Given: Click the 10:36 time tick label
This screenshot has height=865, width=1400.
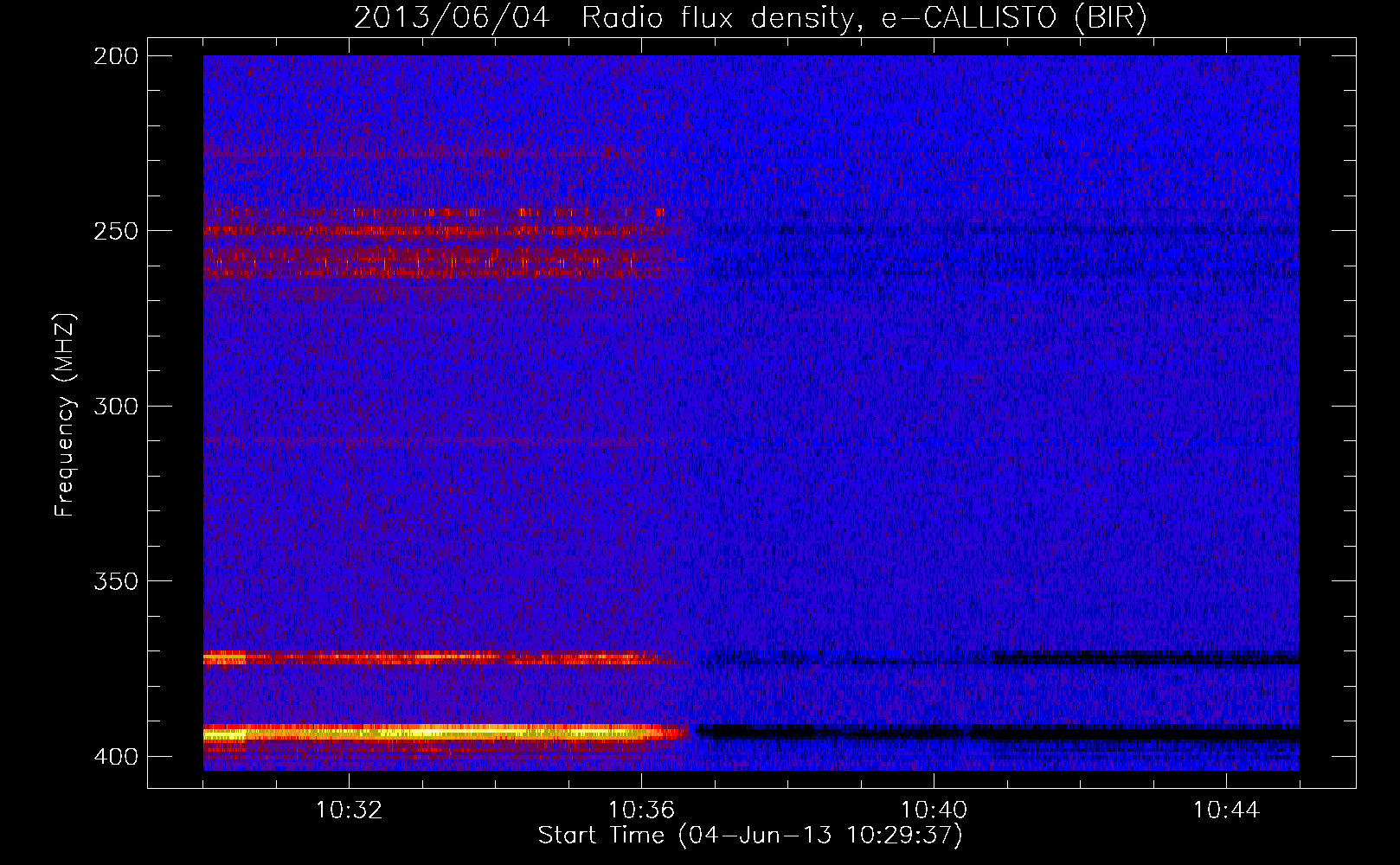Looking at the screenshot, I should [642, 811].
